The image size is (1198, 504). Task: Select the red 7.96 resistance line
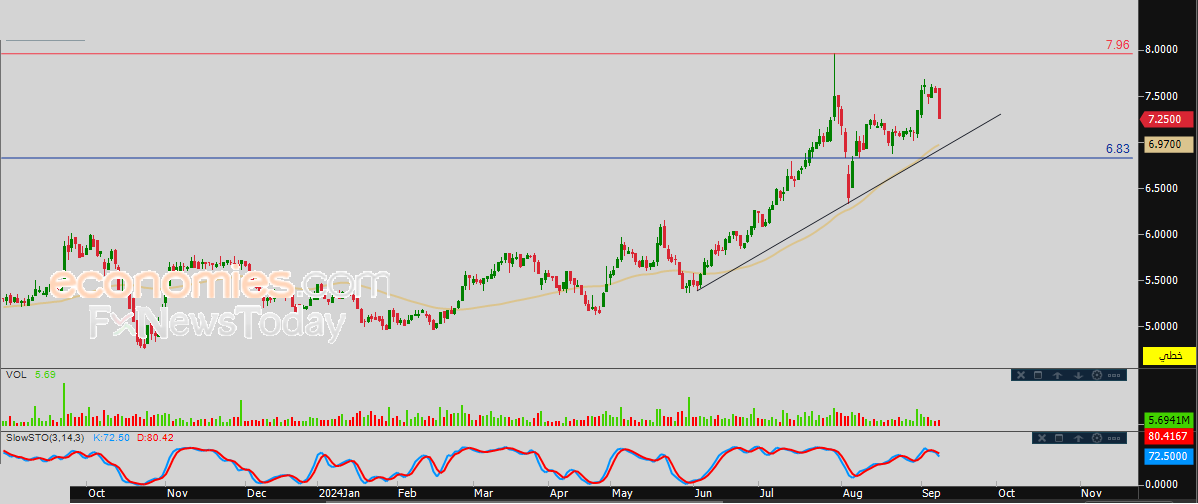click(x=565, y=53)
